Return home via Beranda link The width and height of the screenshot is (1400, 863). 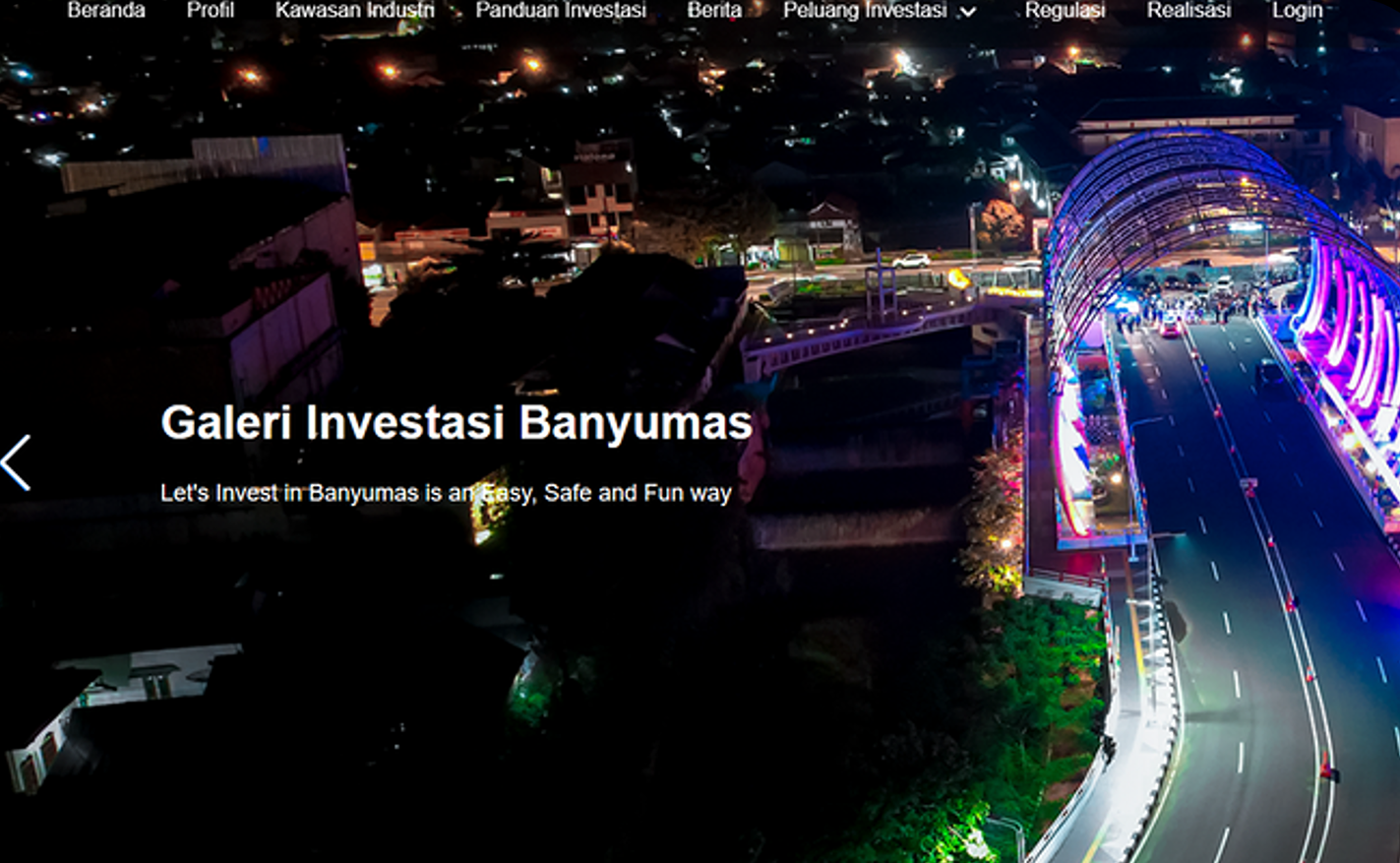(104, 11)
